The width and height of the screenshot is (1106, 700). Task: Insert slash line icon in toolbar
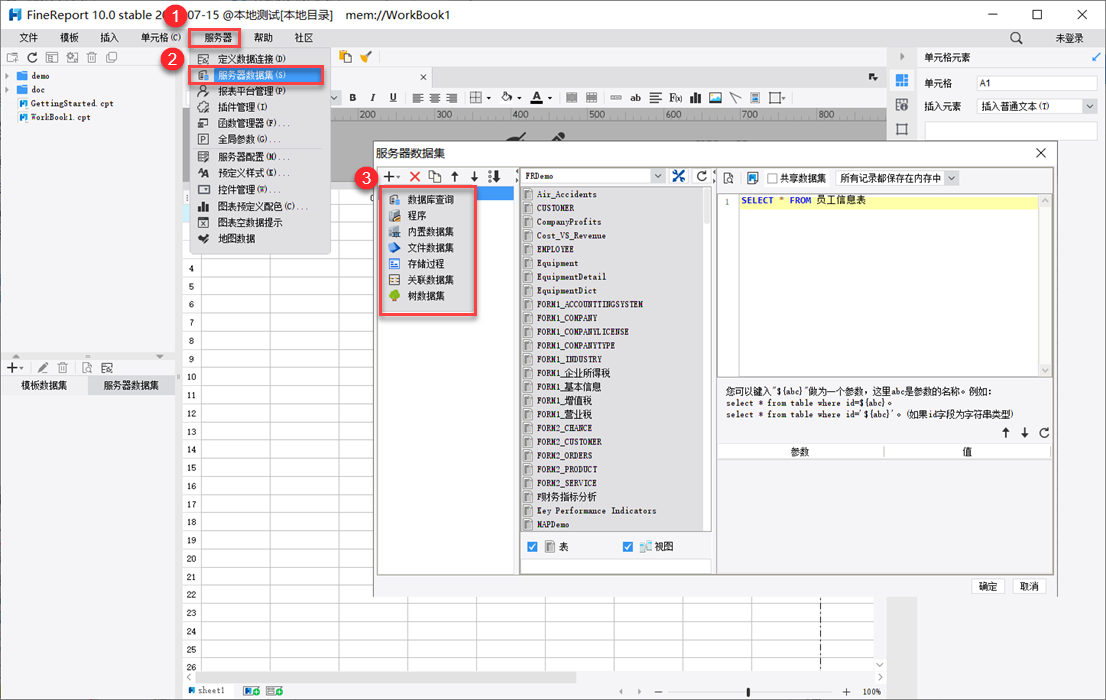(x=735, y=97)
